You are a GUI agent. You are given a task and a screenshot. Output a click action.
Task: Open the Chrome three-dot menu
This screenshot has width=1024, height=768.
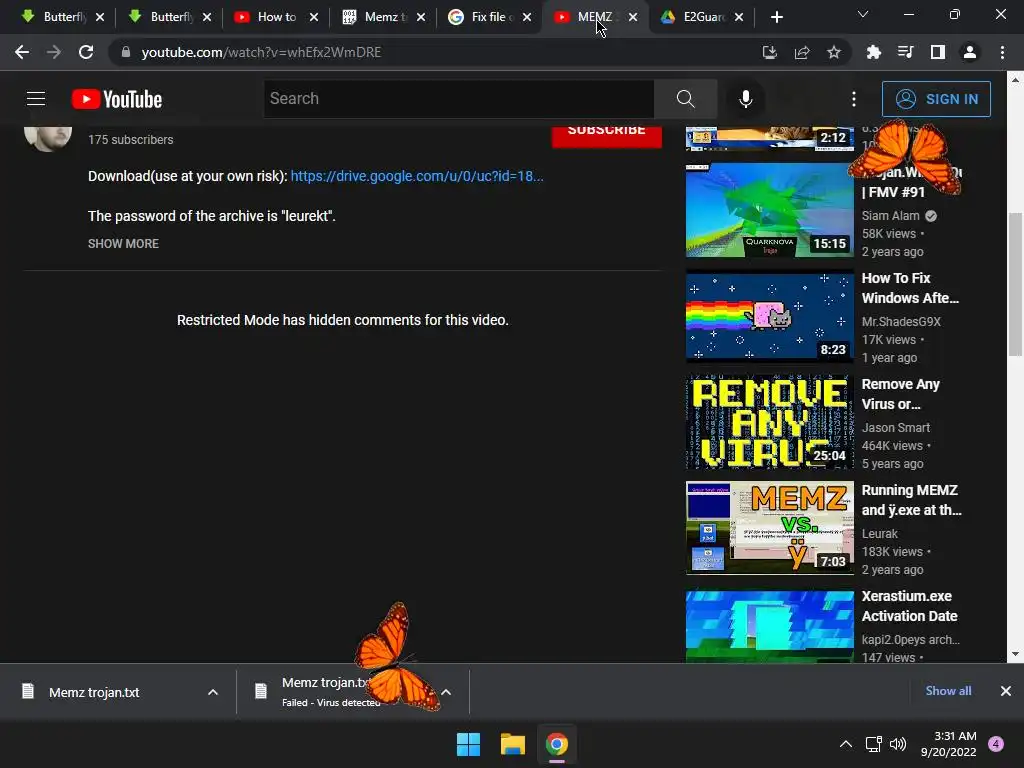[x=1002, y=52]
